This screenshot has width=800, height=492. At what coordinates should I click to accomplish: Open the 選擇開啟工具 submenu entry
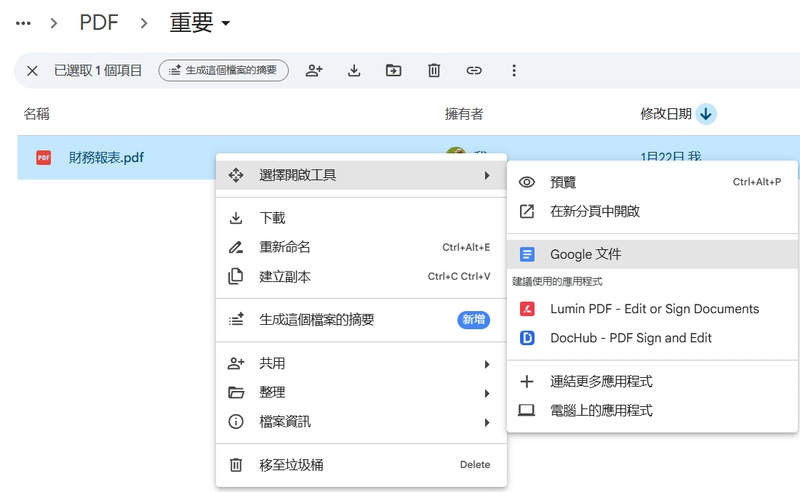(361, 176)
